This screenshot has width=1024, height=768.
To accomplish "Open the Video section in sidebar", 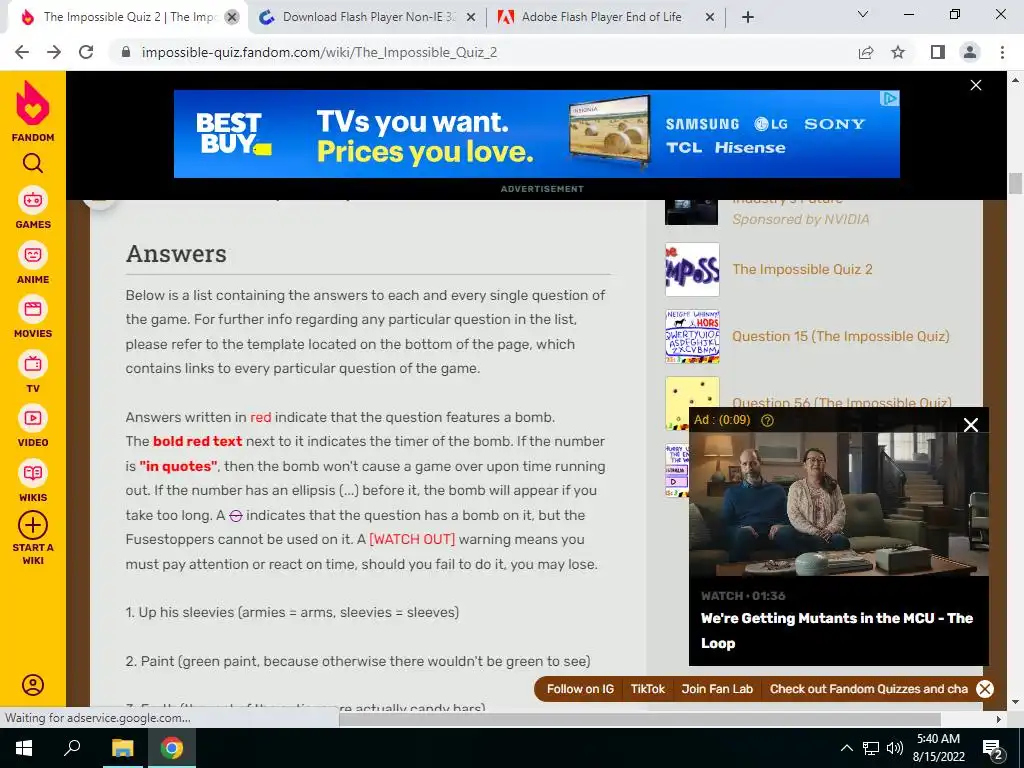I will 33,426.
